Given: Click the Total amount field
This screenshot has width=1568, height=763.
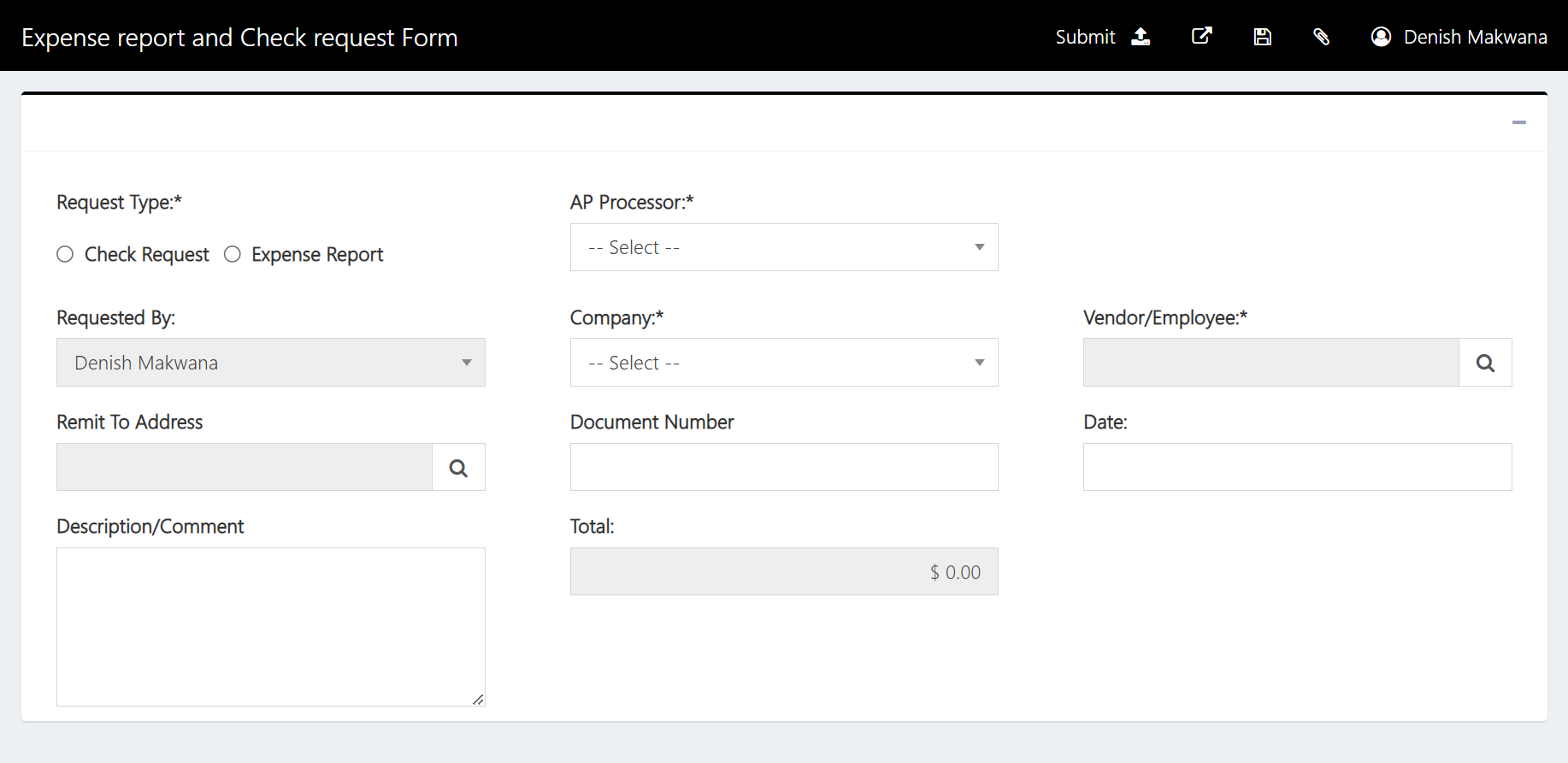Looking at the screenshot, I should tap(784, 571).
